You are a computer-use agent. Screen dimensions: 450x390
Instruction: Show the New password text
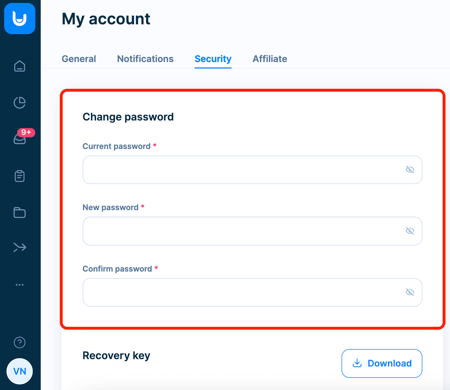[410, 231]
